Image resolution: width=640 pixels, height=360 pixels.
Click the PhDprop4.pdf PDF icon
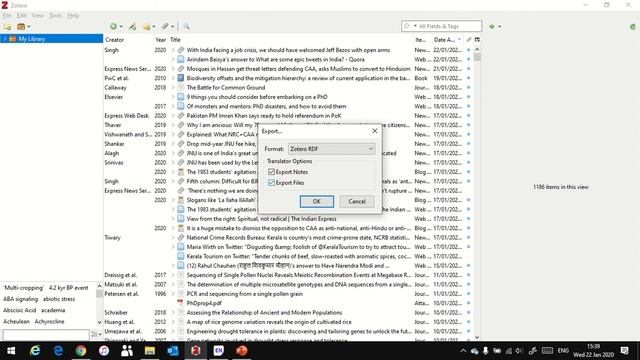point(180,303)
